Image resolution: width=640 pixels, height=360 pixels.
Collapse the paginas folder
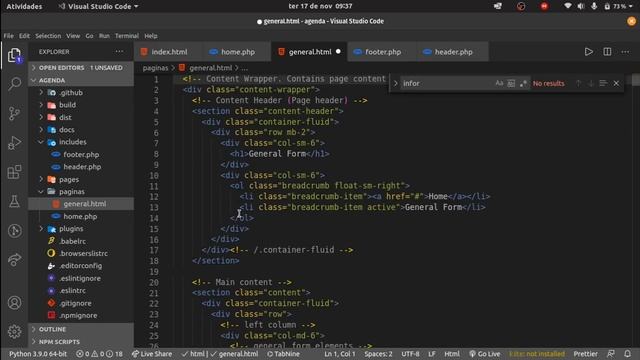pos(81,191)
